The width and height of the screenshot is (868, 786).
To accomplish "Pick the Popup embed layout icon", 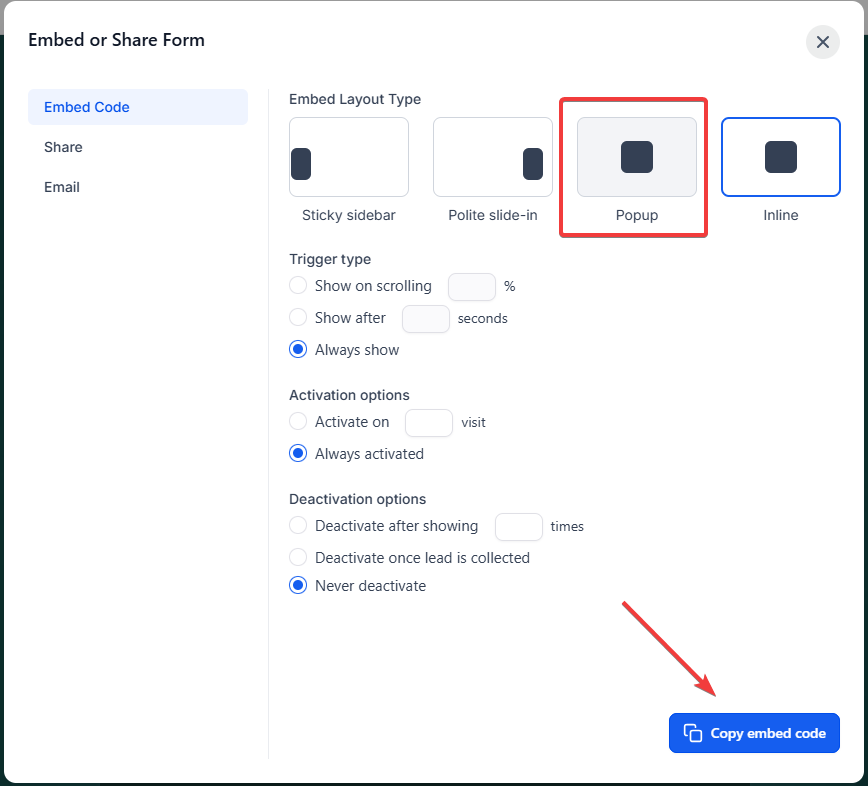I will coord(637,157).
